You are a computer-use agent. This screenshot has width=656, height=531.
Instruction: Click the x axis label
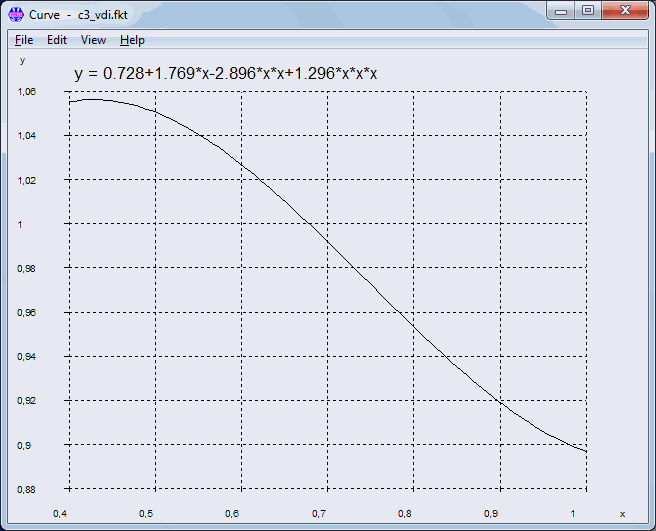[x=622, y=514]
